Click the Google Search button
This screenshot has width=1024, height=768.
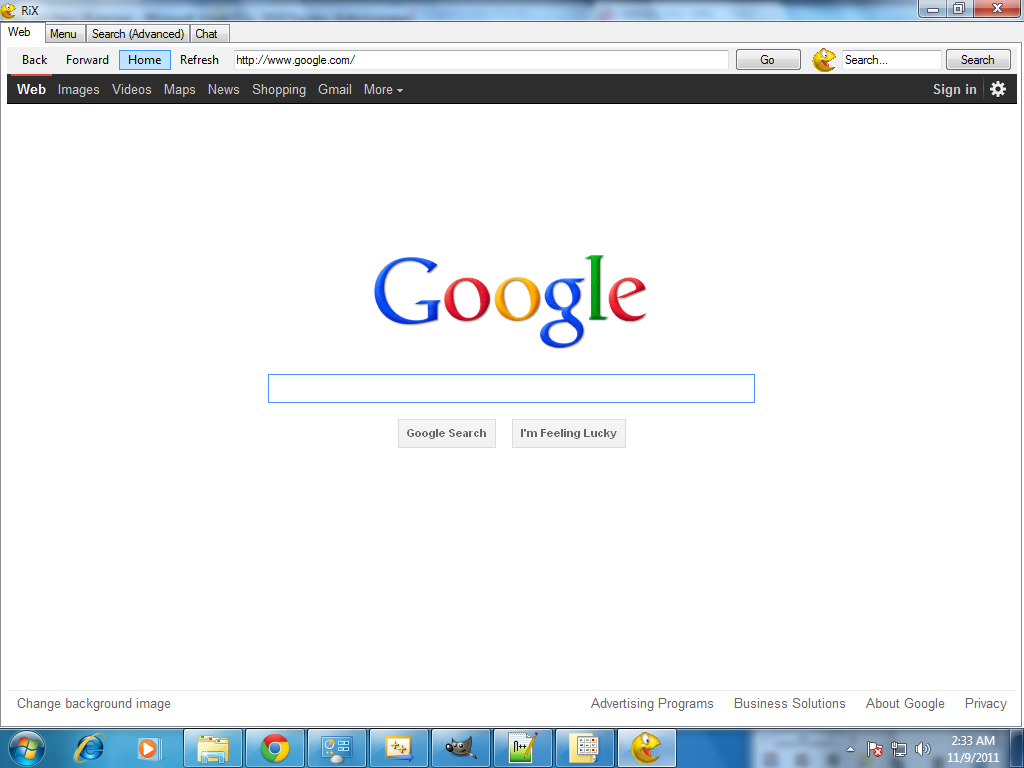(x=447, y=434)
